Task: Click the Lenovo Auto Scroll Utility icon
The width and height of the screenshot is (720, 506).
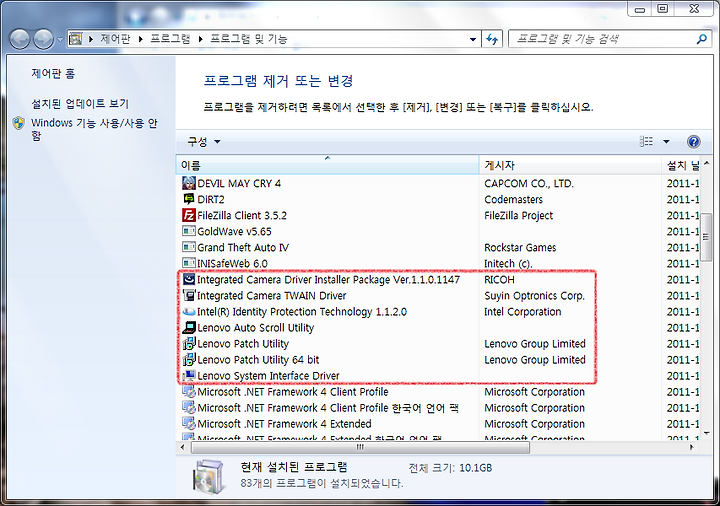Action: [189, 328]
